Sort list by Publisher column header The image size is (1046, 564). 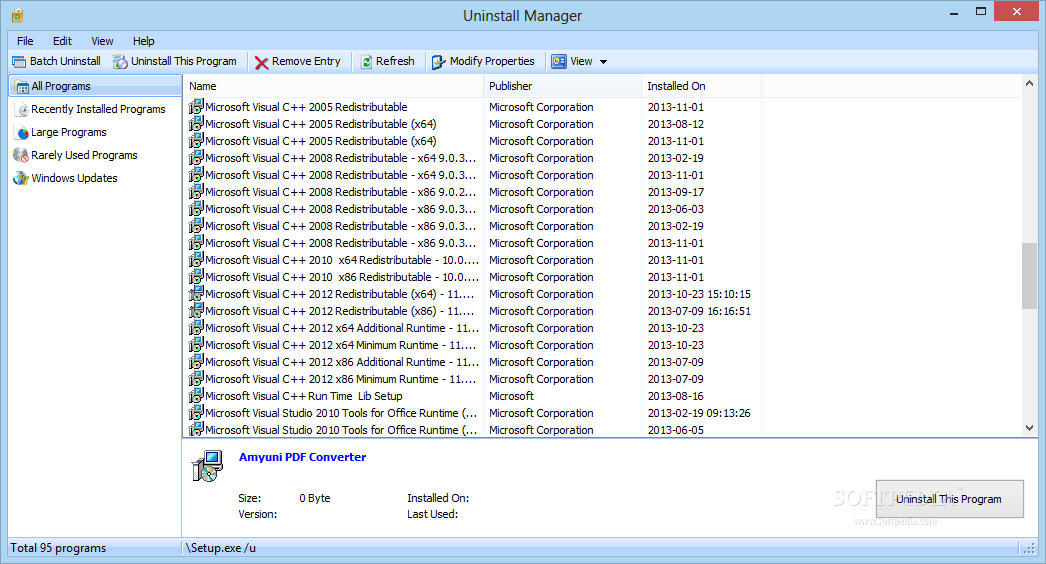click(562, 86)
